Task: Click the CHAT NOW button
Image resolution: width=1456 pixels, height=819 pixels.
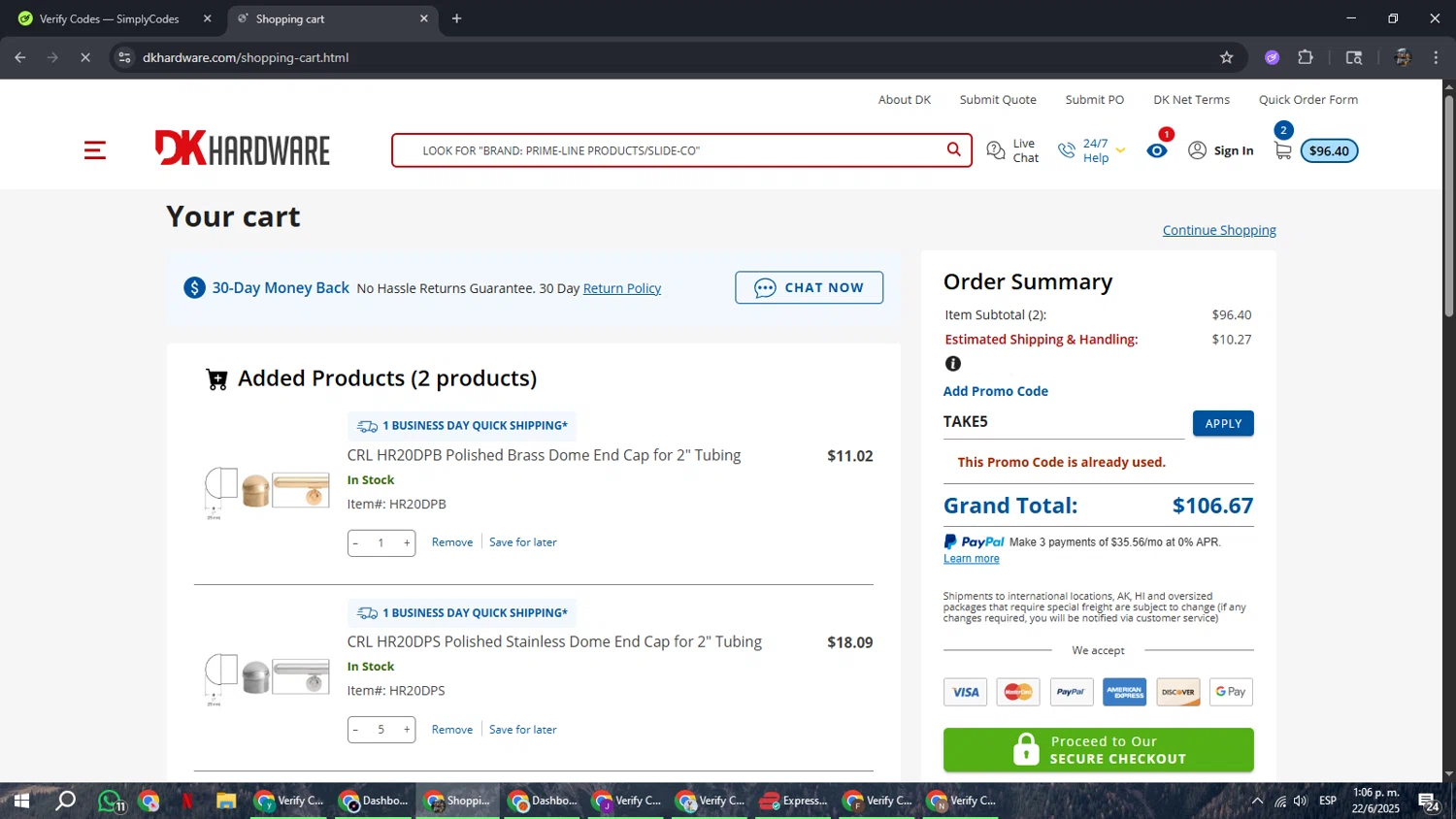Action: tap(809, 287)
